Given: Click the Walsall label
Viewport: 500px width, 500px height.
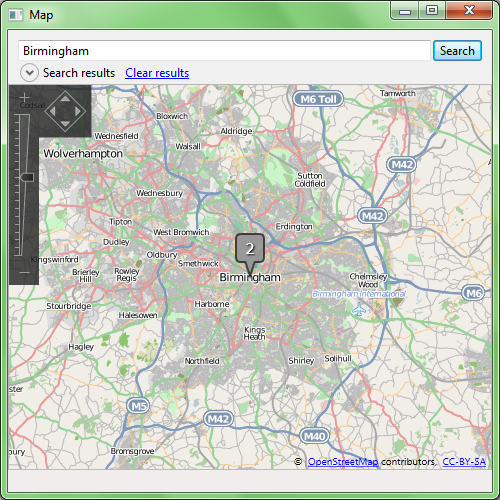Looking at the screenshot, I should tap(188, 146).
